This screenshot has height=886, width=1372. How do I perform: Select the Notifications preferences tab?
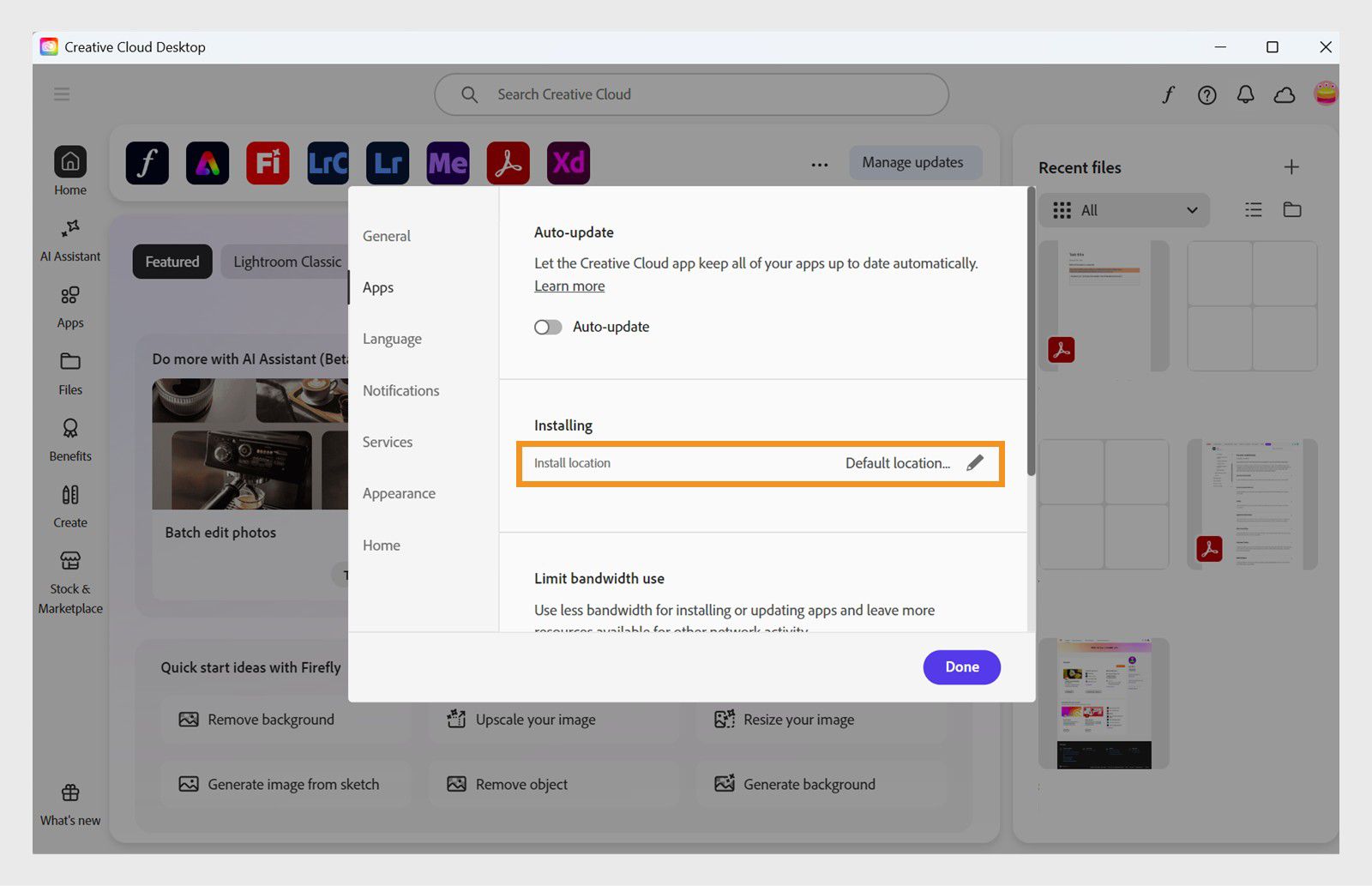tap(400, 390)
